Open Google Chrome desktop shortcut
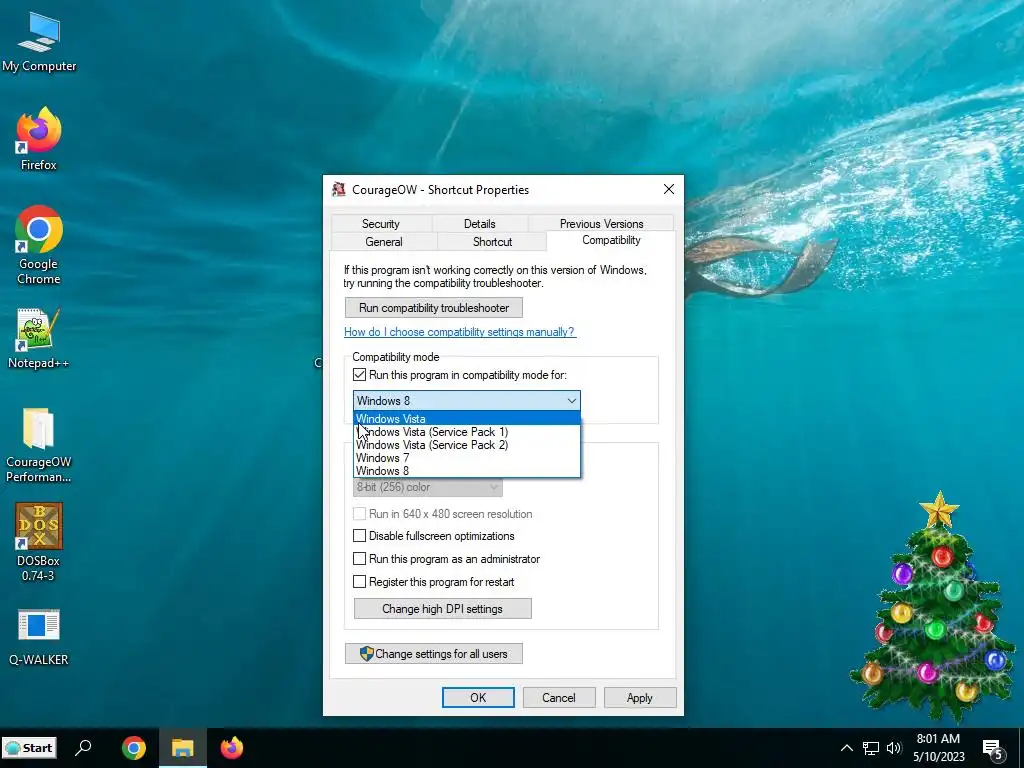Screen dimensions: 1024x768 coord(39,246)
